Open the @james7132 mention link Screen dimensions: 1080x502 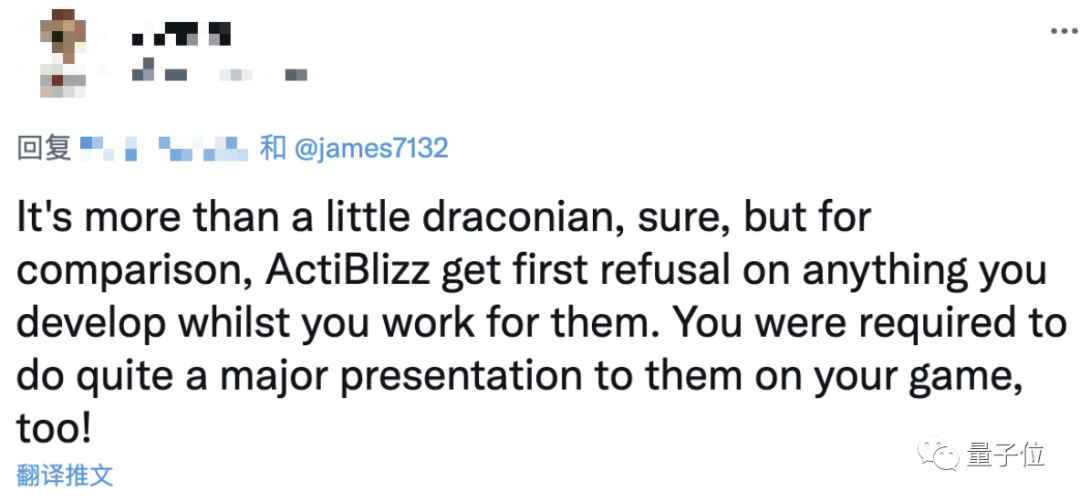click(370, 149)
